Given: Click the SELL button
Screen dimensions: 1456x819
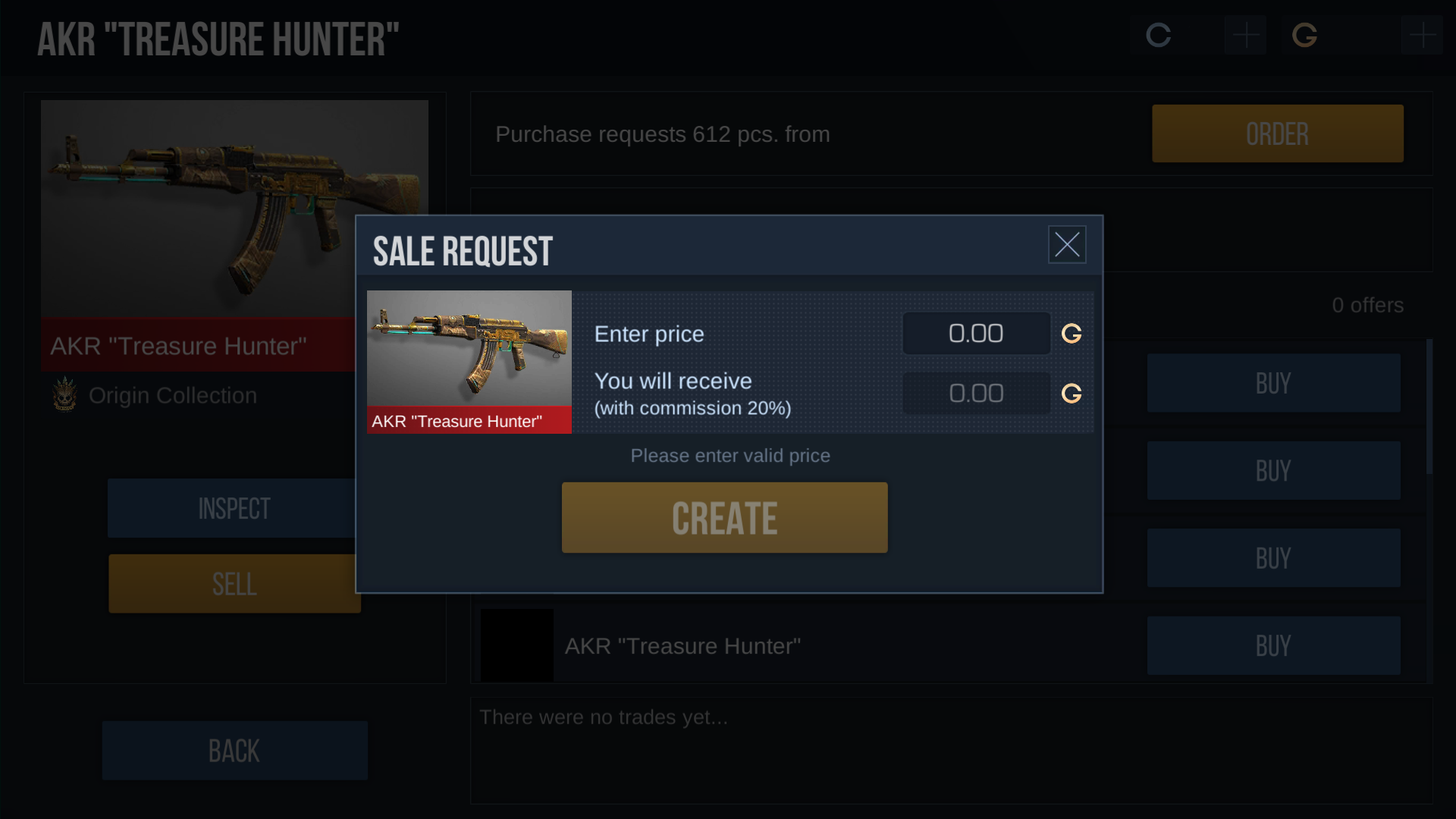Looking at the screenshot, I should tap(232, 584).
